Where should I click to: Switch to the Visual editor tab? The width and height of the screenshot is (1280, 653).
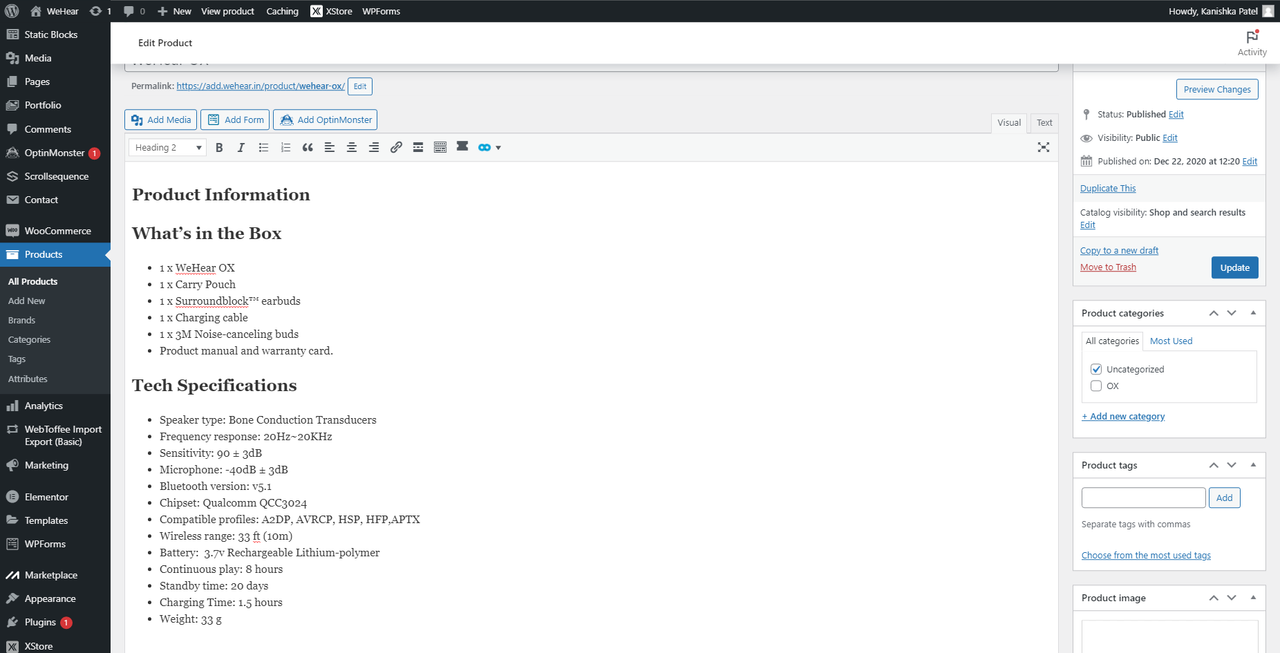point(1009,123)
